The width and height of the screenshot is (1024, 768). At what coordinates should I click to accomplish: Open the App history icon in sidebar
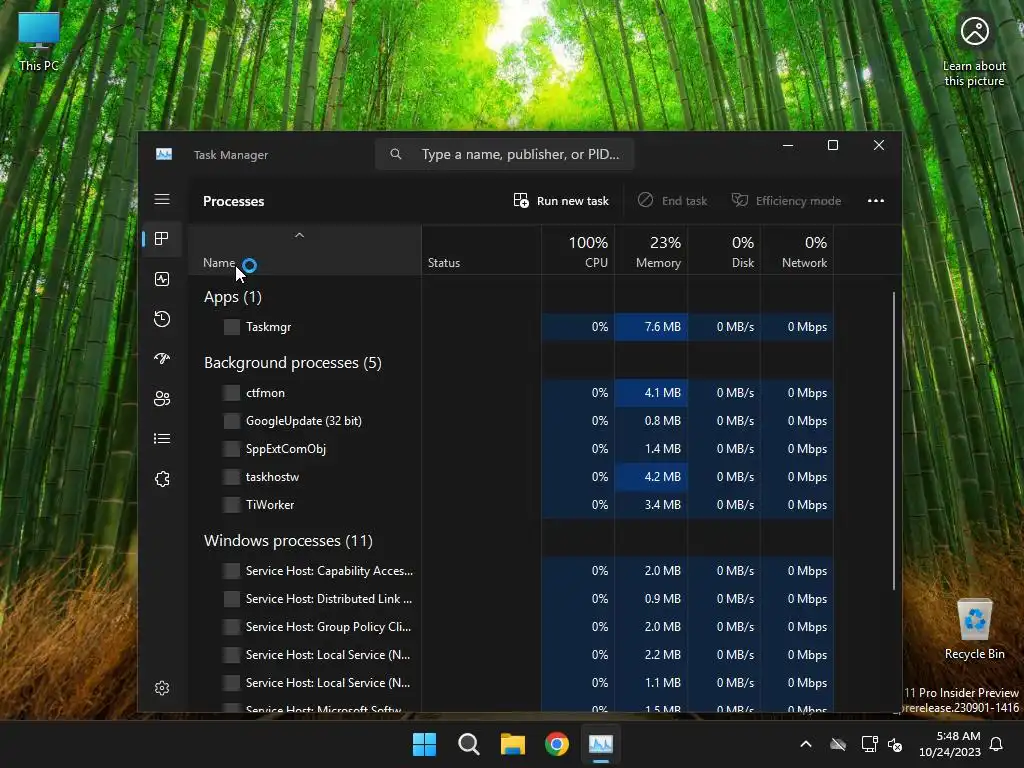162,319
